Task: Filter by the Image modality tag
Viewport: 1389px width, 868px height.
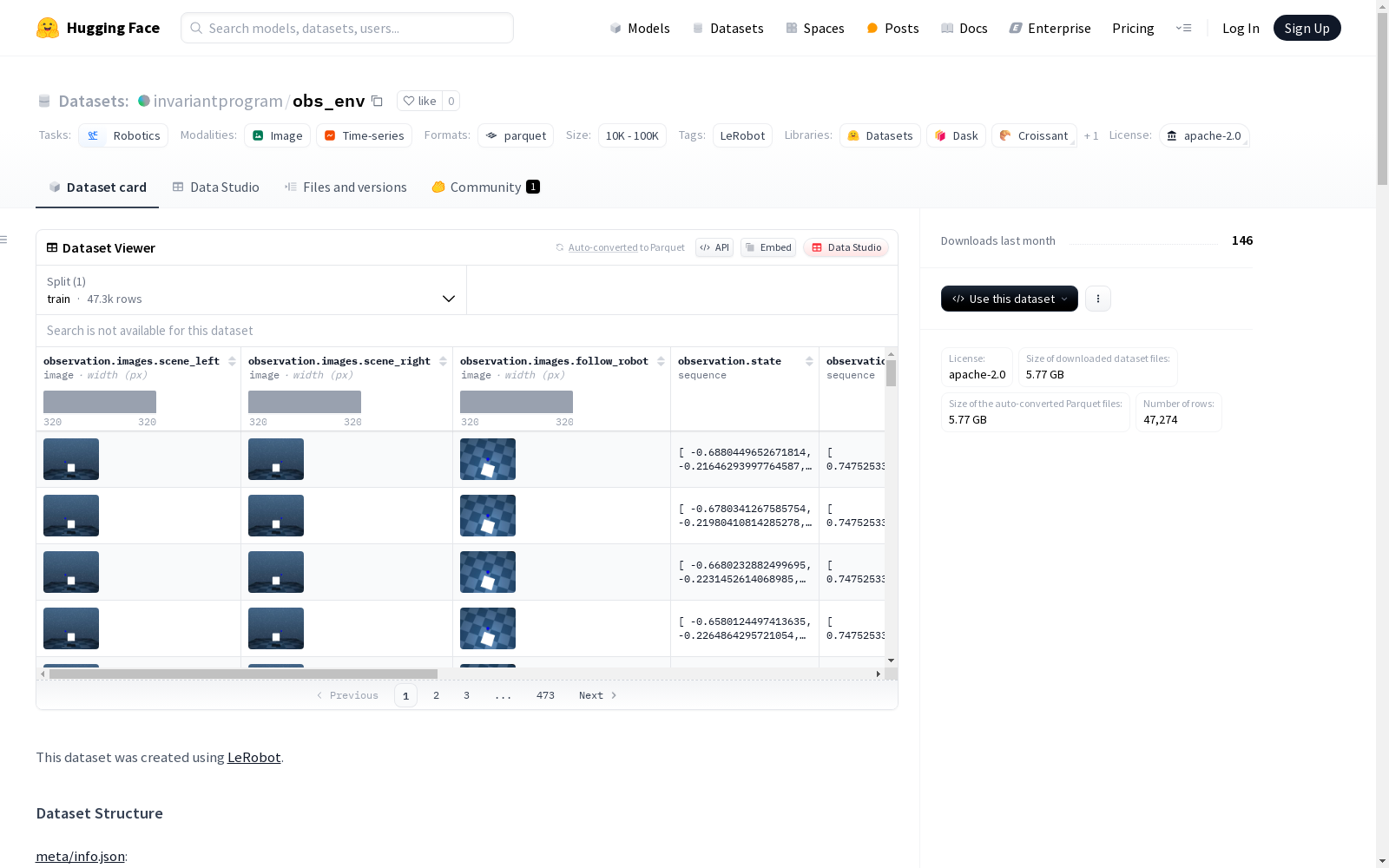Action: tap(277, 135)
